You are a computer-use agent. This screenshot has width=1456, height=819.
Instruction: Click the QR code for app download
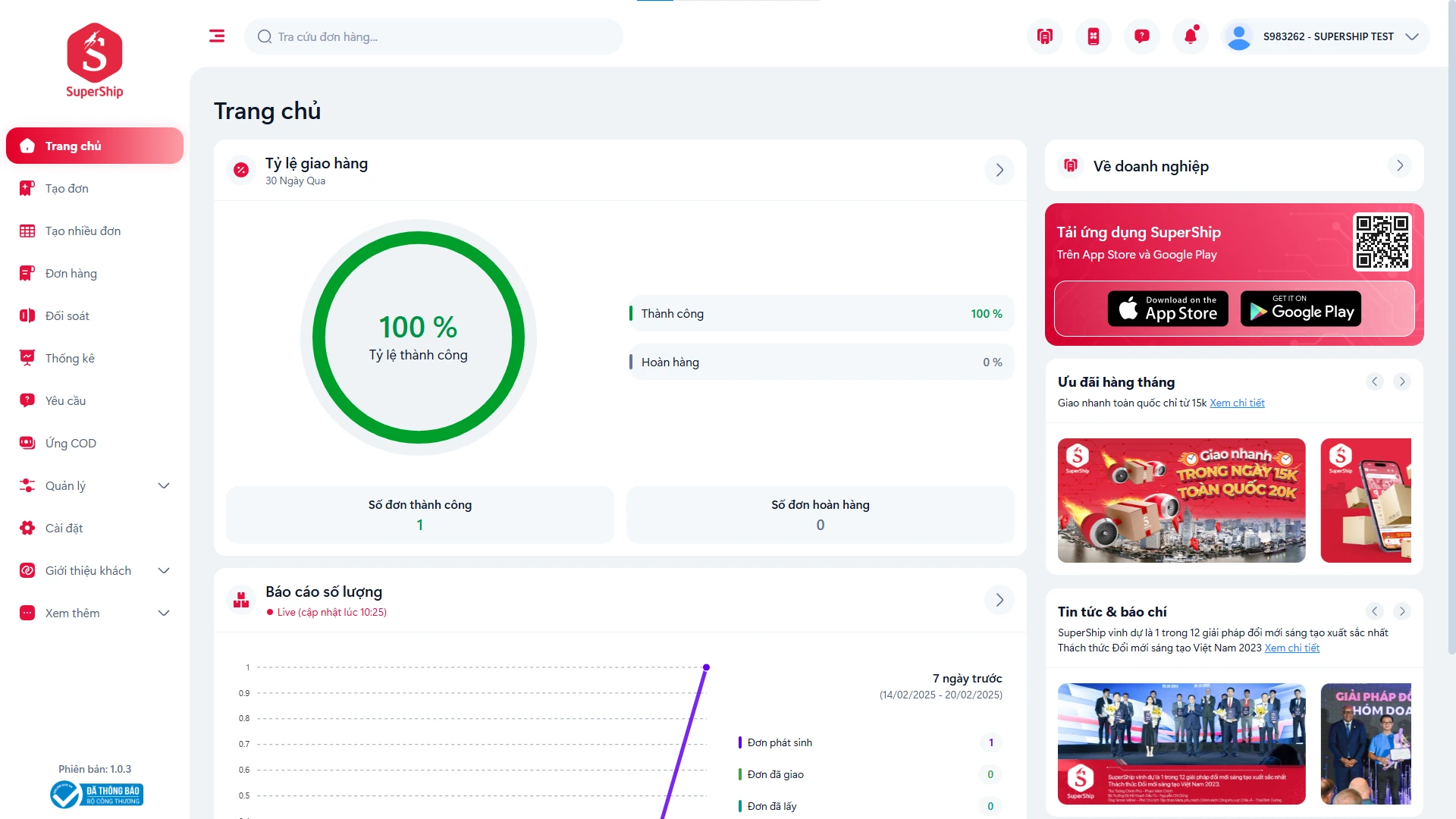[1382, 242]
